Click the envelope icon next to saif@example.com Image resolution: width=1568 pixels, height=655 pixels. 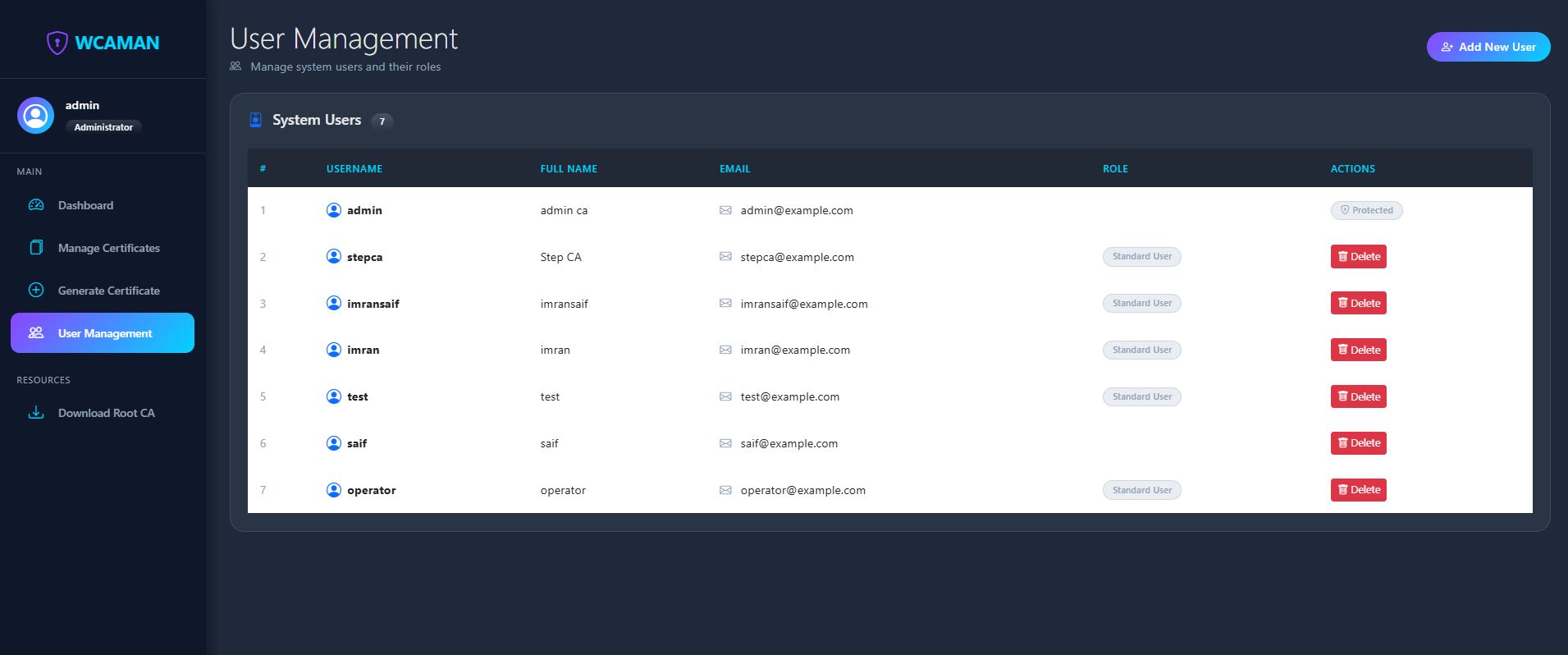click(x=725, y=443)
